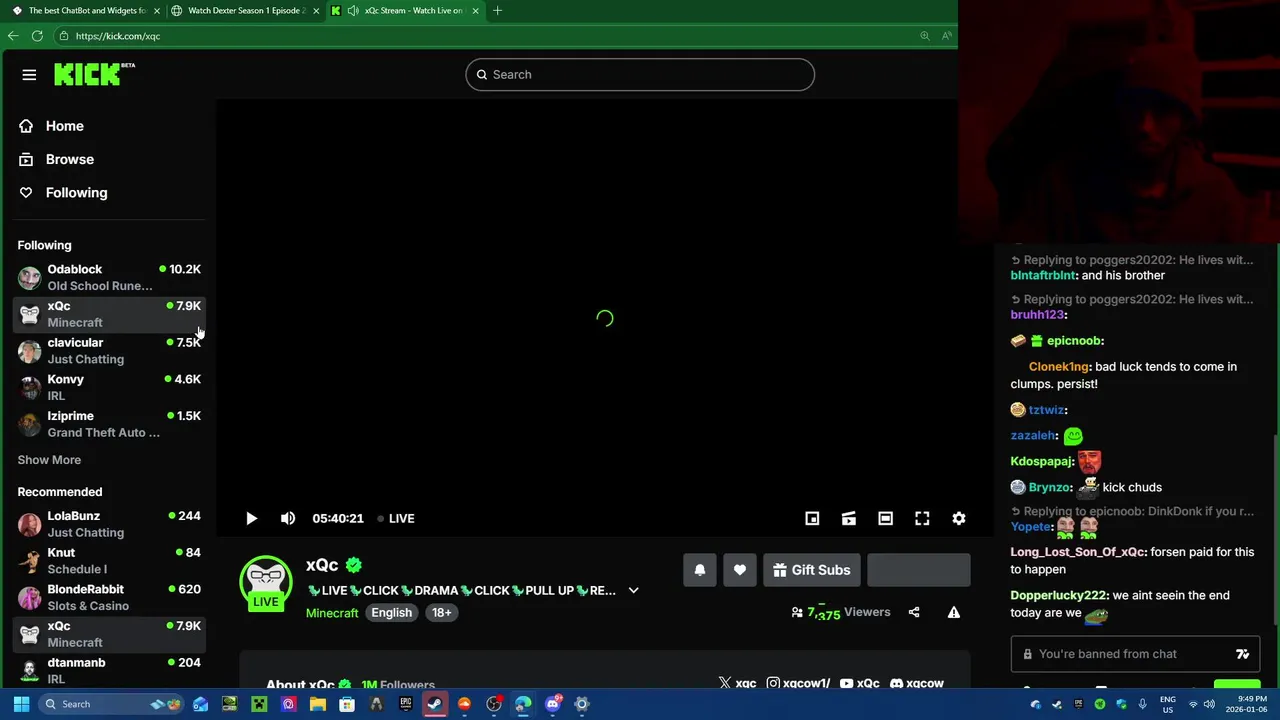Screen dimensions: 1280x720
Task: Click the Gift Subs button
Action: click(811, 570)
